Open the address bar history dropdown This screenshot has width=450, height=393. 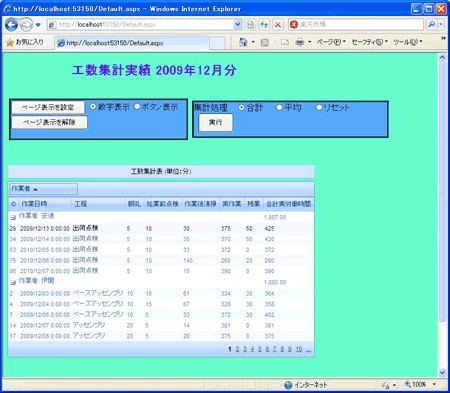click(237, 24)
